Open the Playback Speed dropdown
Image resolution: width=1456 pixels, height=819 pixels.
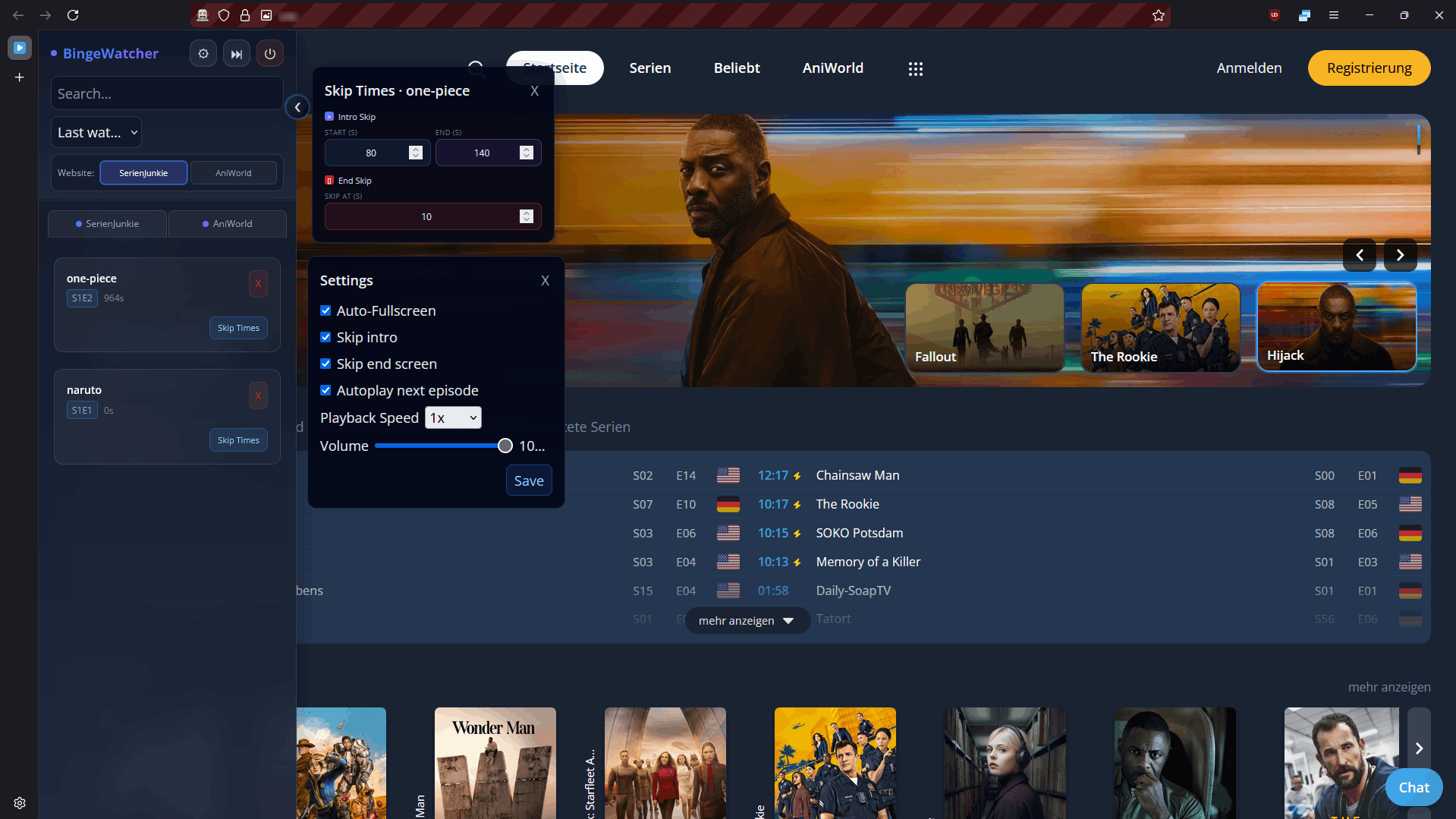pyautogui.click(x=453, y=417)
